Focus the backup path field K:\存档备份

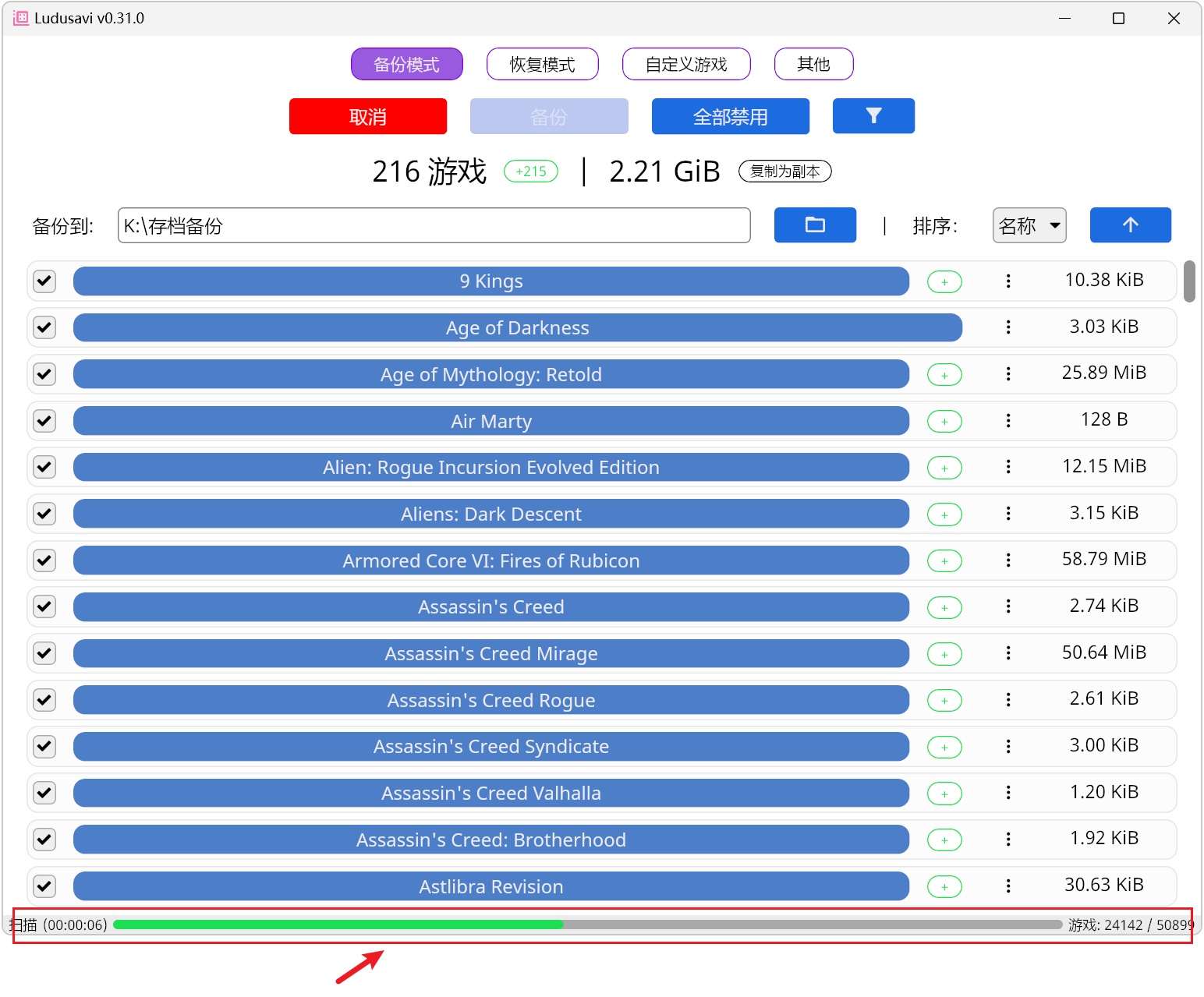point(434,225)
